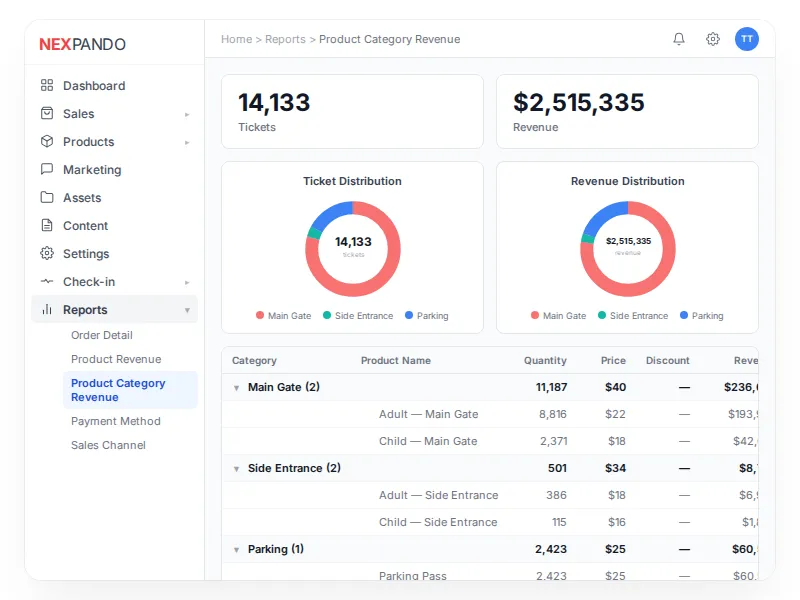The height and width of the screenshot is (600, 800).
Task: Expand the Check-in submenu arrow
Action: point(187,282)
